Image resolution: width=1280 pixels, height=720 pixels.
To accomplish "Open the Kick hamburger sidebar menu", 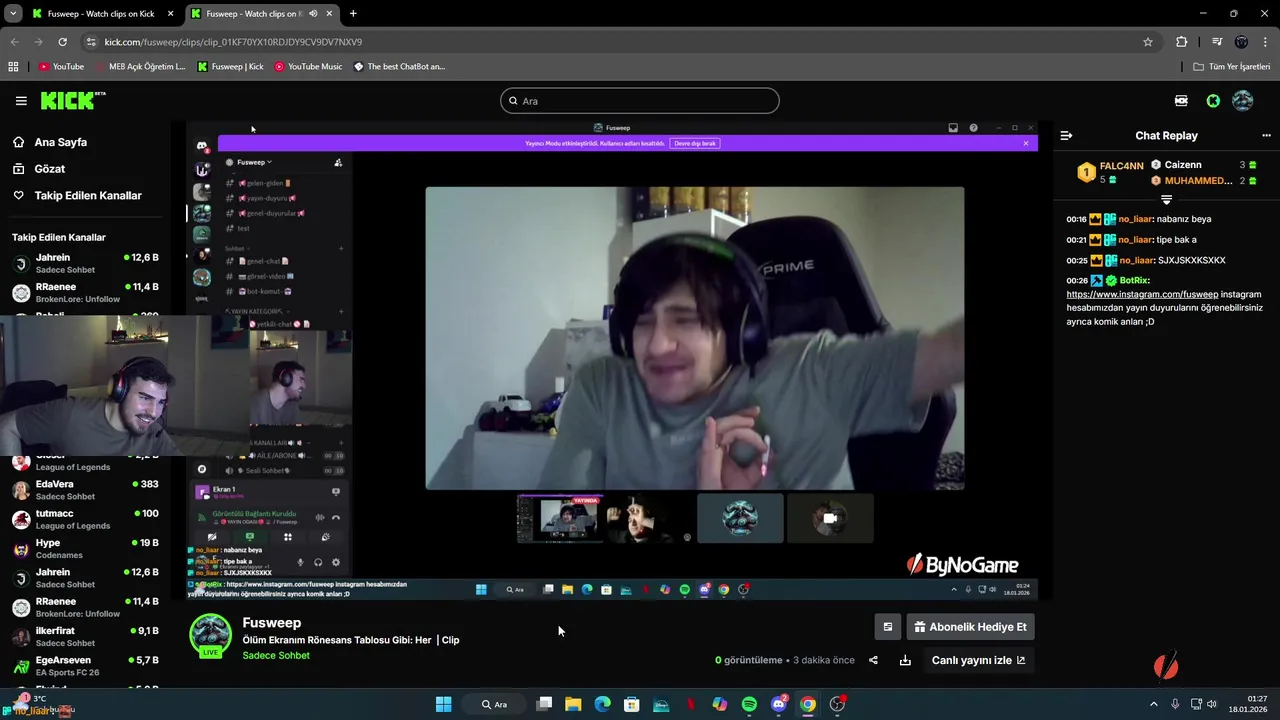I will coord(21,101).
